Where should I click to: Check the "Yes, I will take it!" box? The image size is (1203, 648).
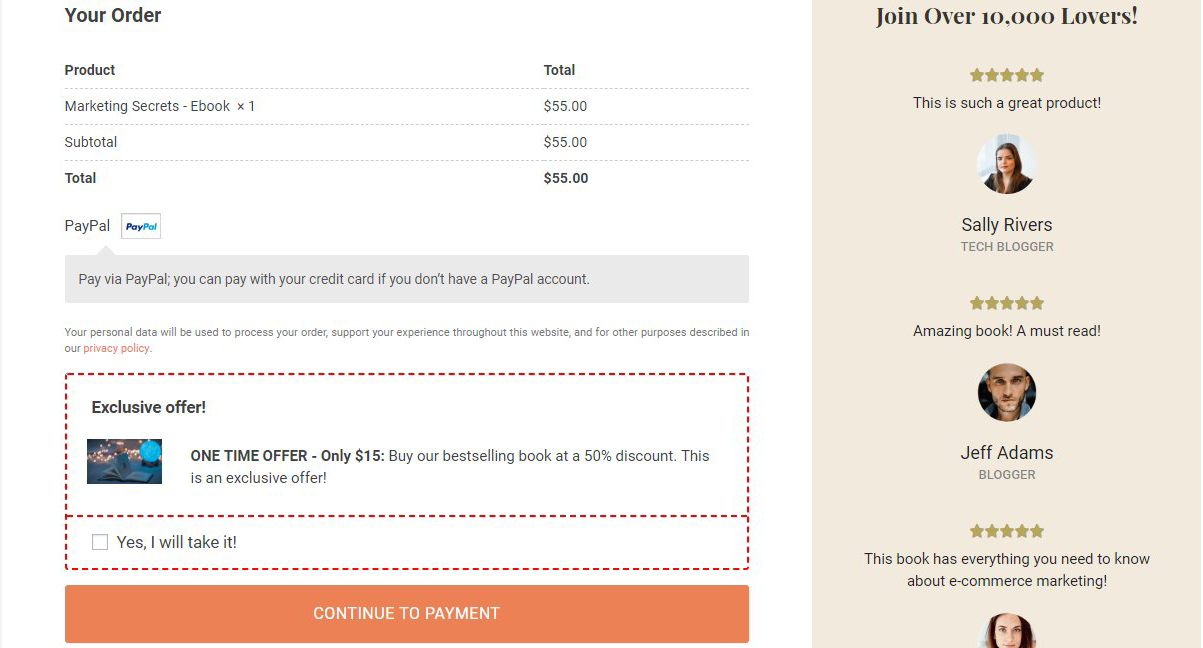[x=100, y=542]
